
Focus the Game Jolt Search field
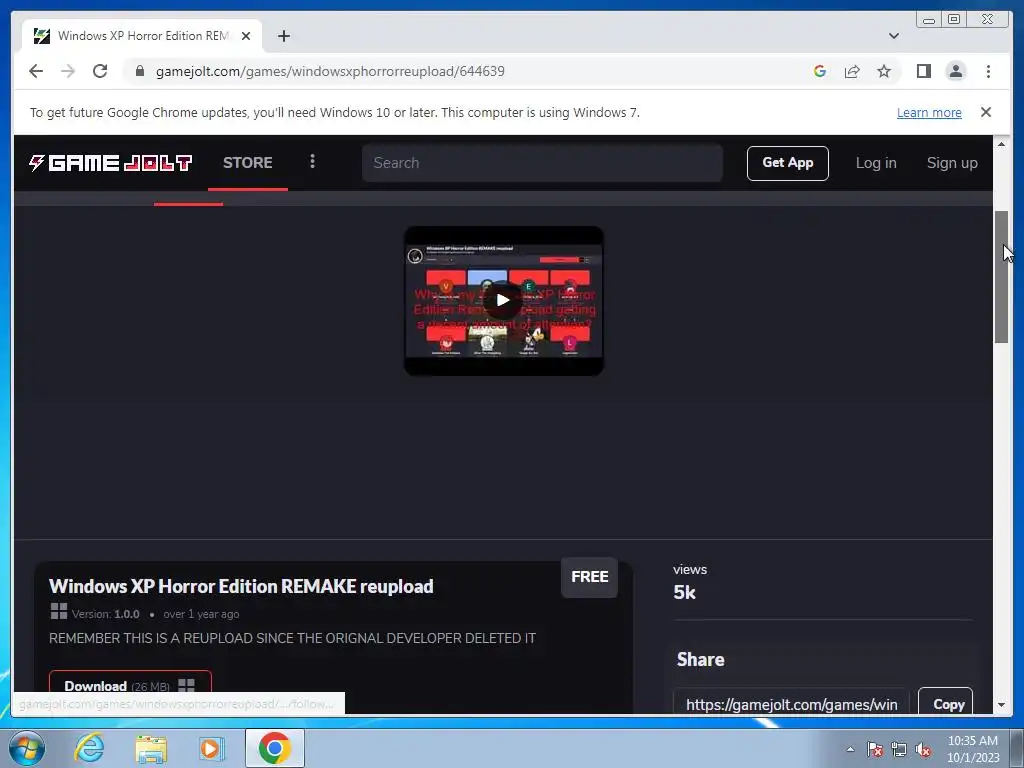tap(542, 163)
